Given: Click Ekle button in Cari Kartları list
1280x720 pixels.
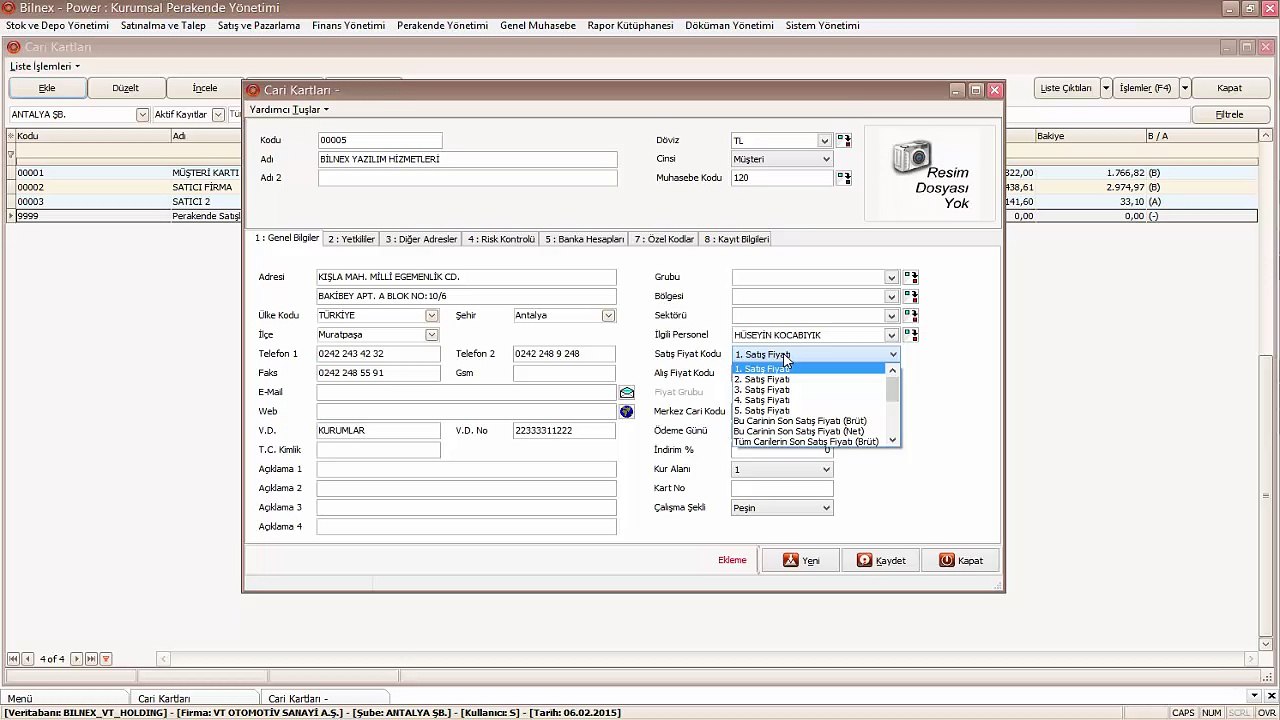Looking at the screenshot, I should click(x=47, y=88).
